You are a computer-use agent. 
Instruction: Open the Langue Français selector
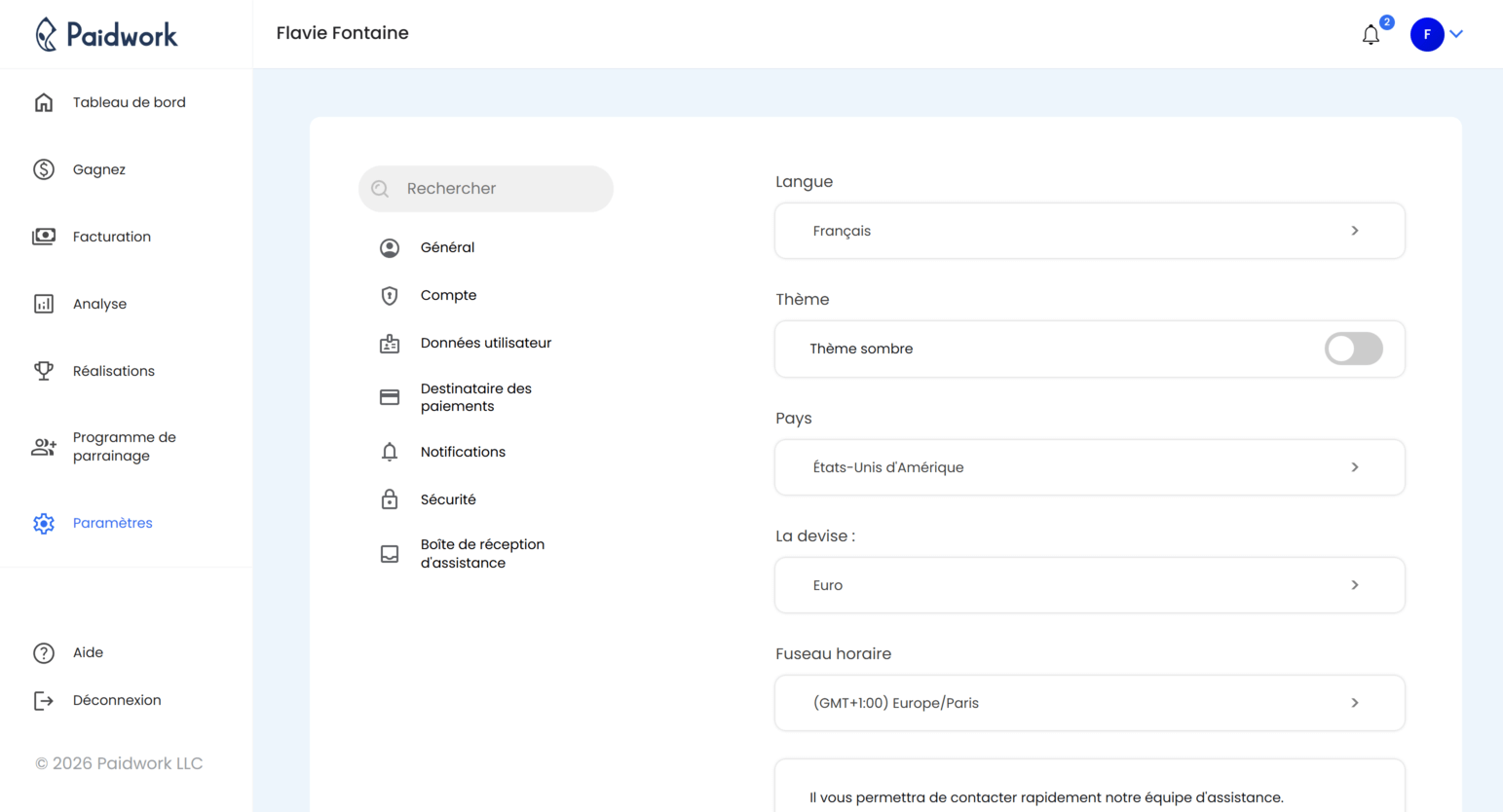[1088, 231]
